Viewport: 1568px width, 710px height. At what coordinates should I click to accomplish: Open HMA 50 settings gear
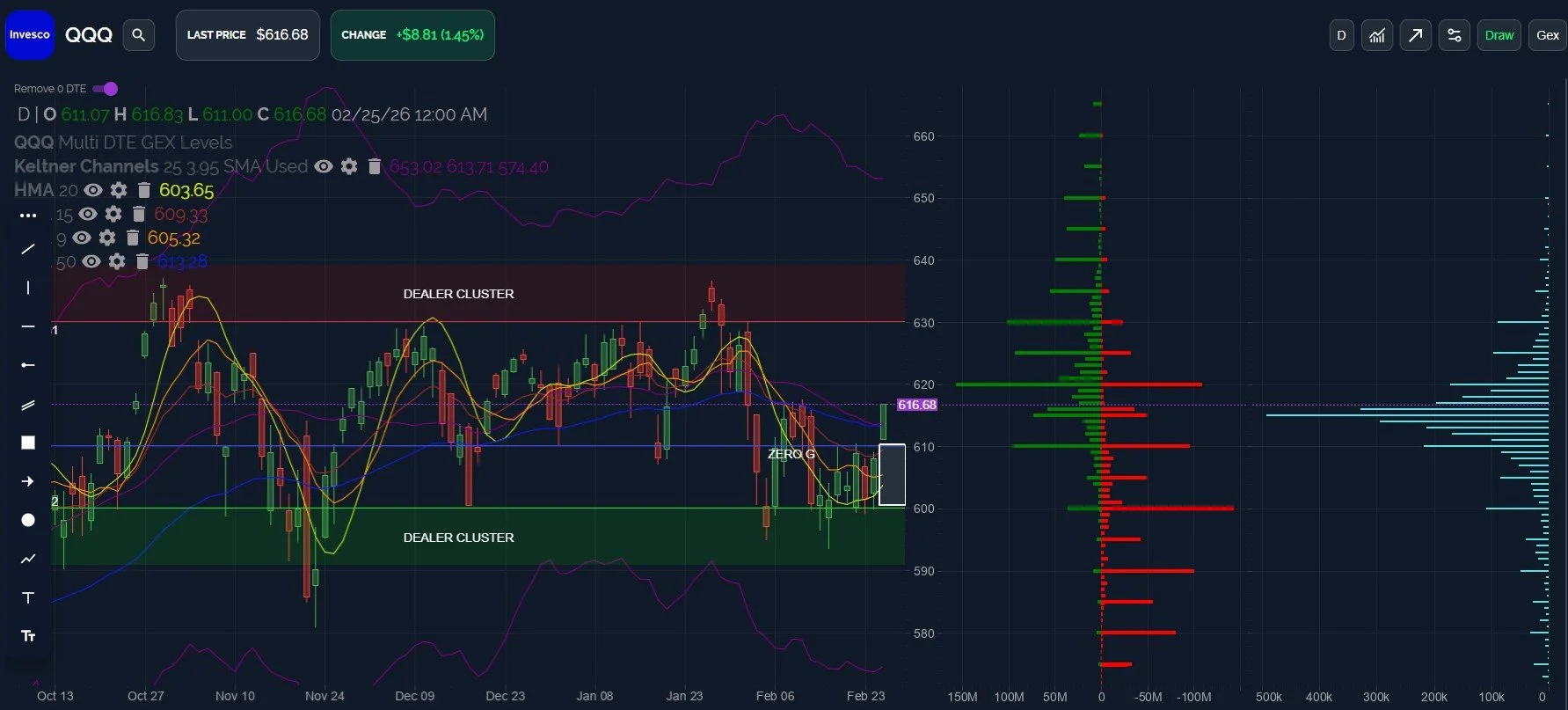(x=117, y=261)
